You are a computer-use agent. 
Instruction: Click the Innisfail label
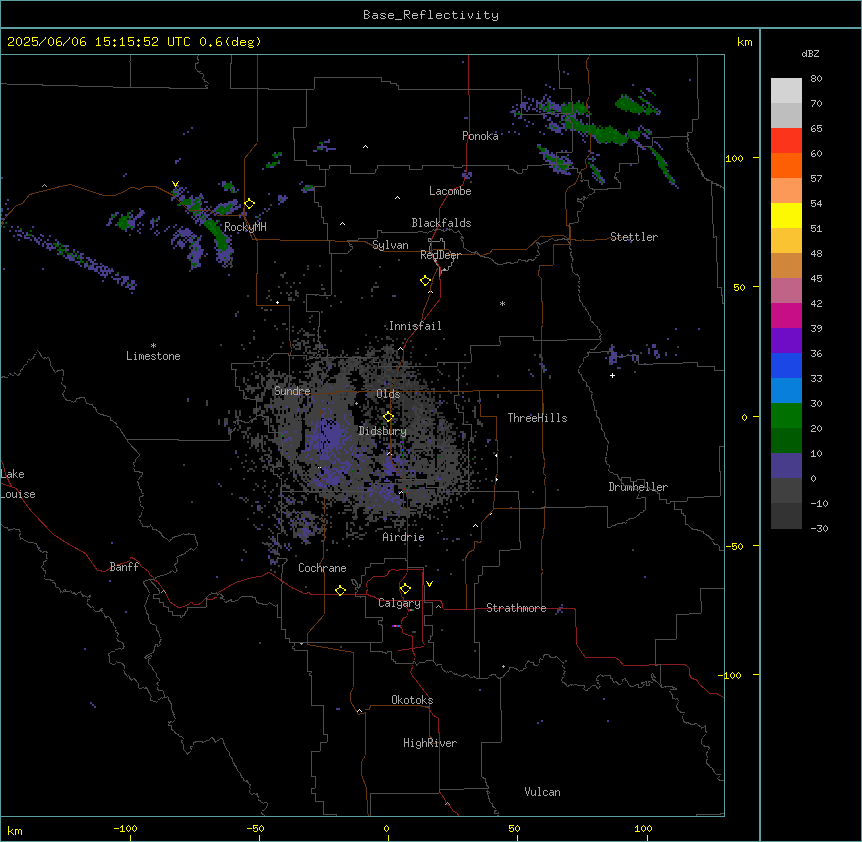point(415,326)
